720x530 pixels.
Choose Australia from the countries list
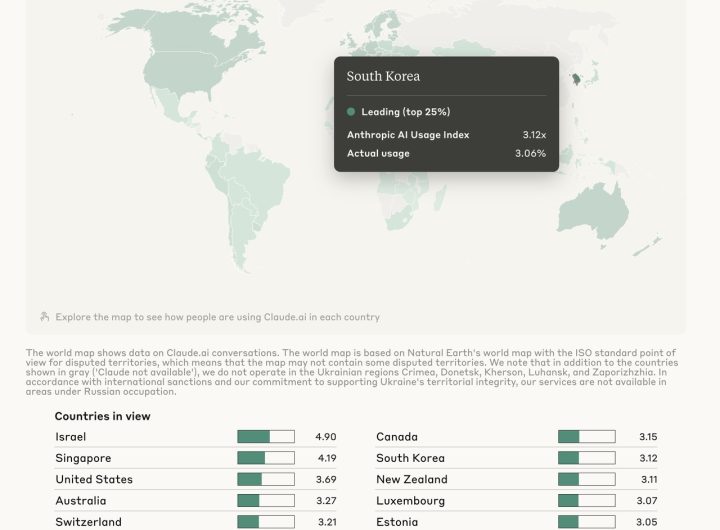coord(80,501)
